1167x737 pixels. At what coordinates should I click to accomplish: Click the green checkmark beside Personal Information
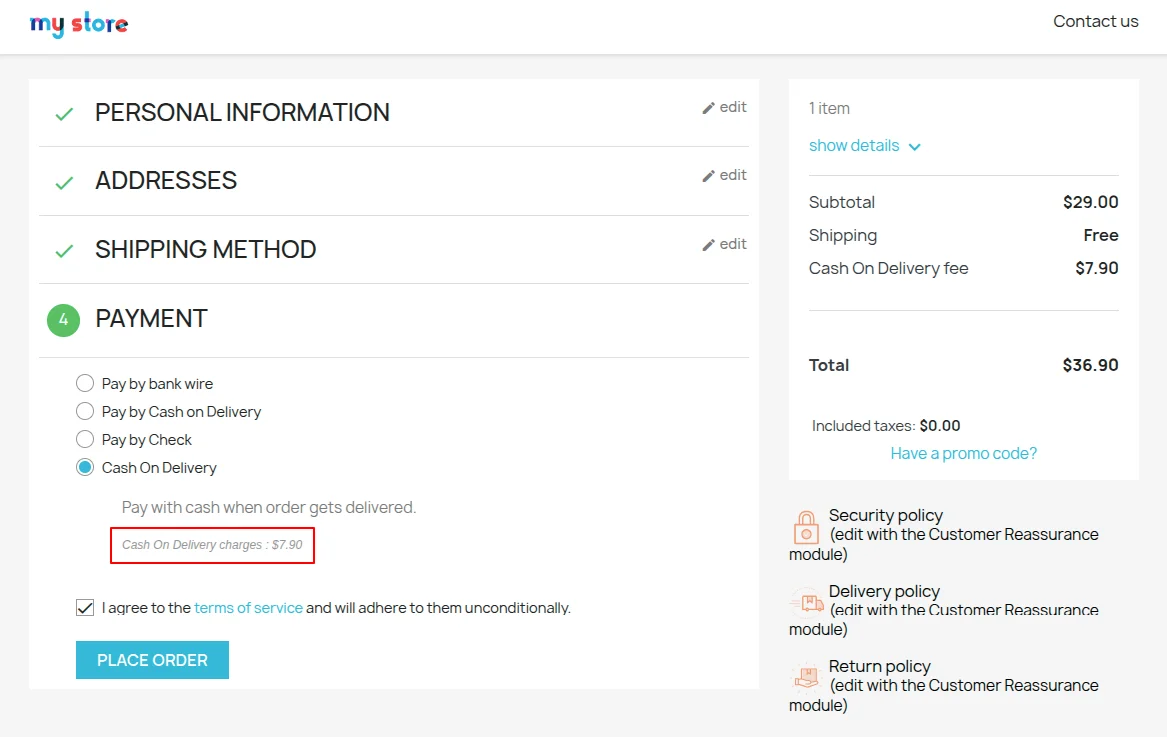[65, 114]
